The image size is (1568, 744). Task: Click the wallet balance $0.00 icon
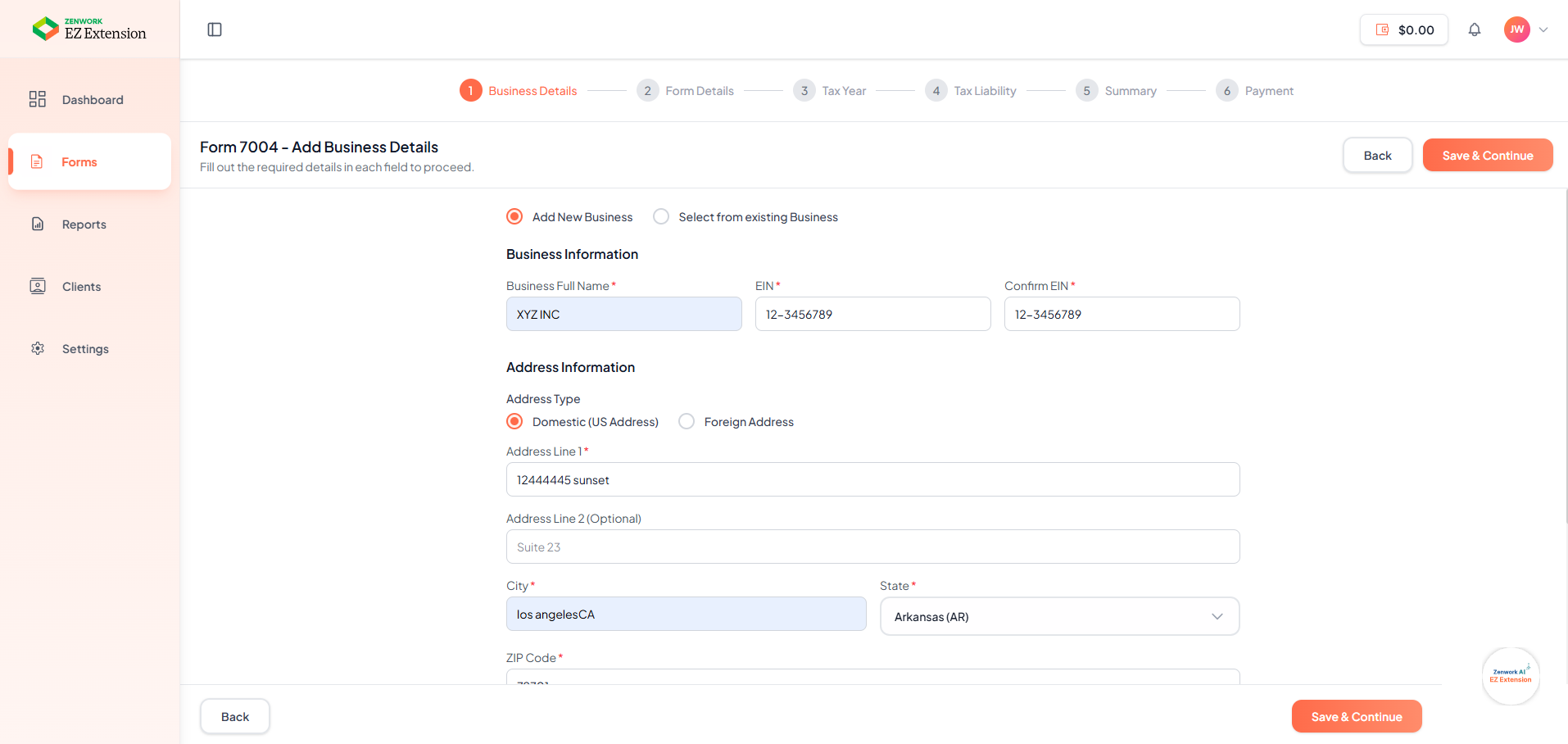[1382, 29]
